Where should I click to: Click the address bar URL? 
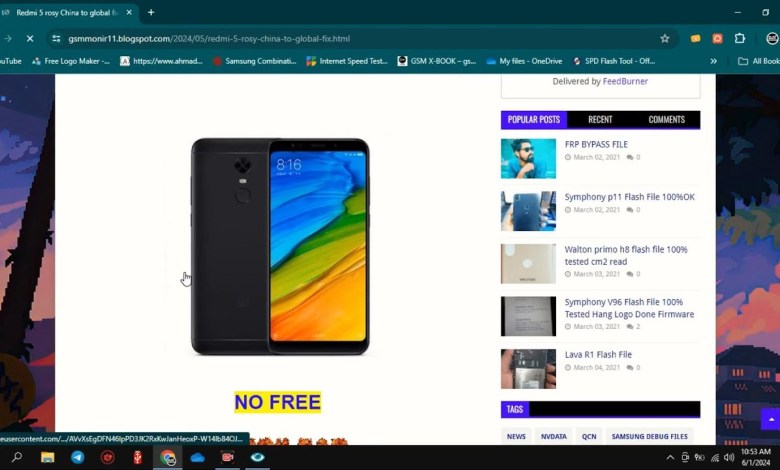209,38
